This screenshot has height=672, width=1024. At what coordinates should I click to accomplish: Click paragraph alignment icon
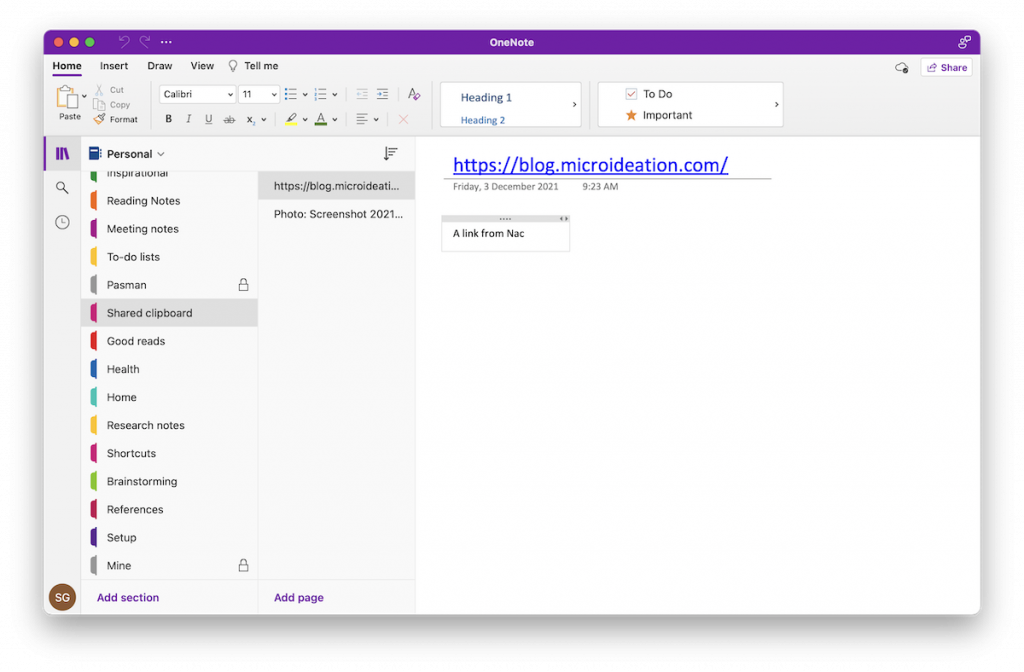361,119
